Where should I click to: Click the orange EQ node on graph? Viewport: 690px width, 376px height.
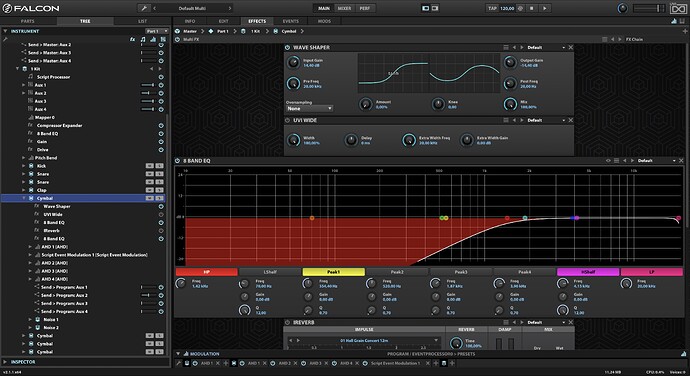[312, 218]
